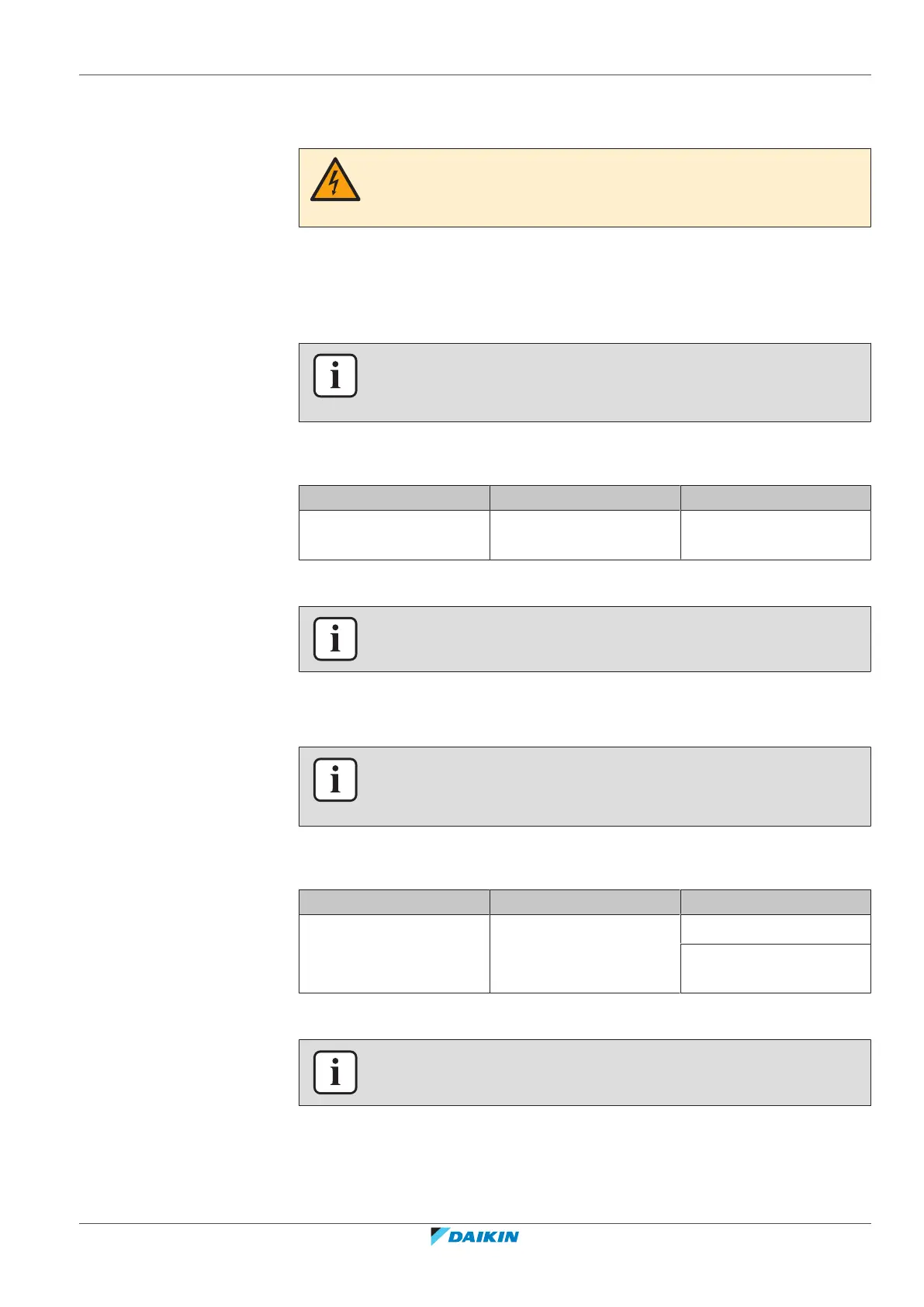Screen dimensions: 924x1307
Task: Click the second table's upper-right small body cell
Action: tap(776, 929)
